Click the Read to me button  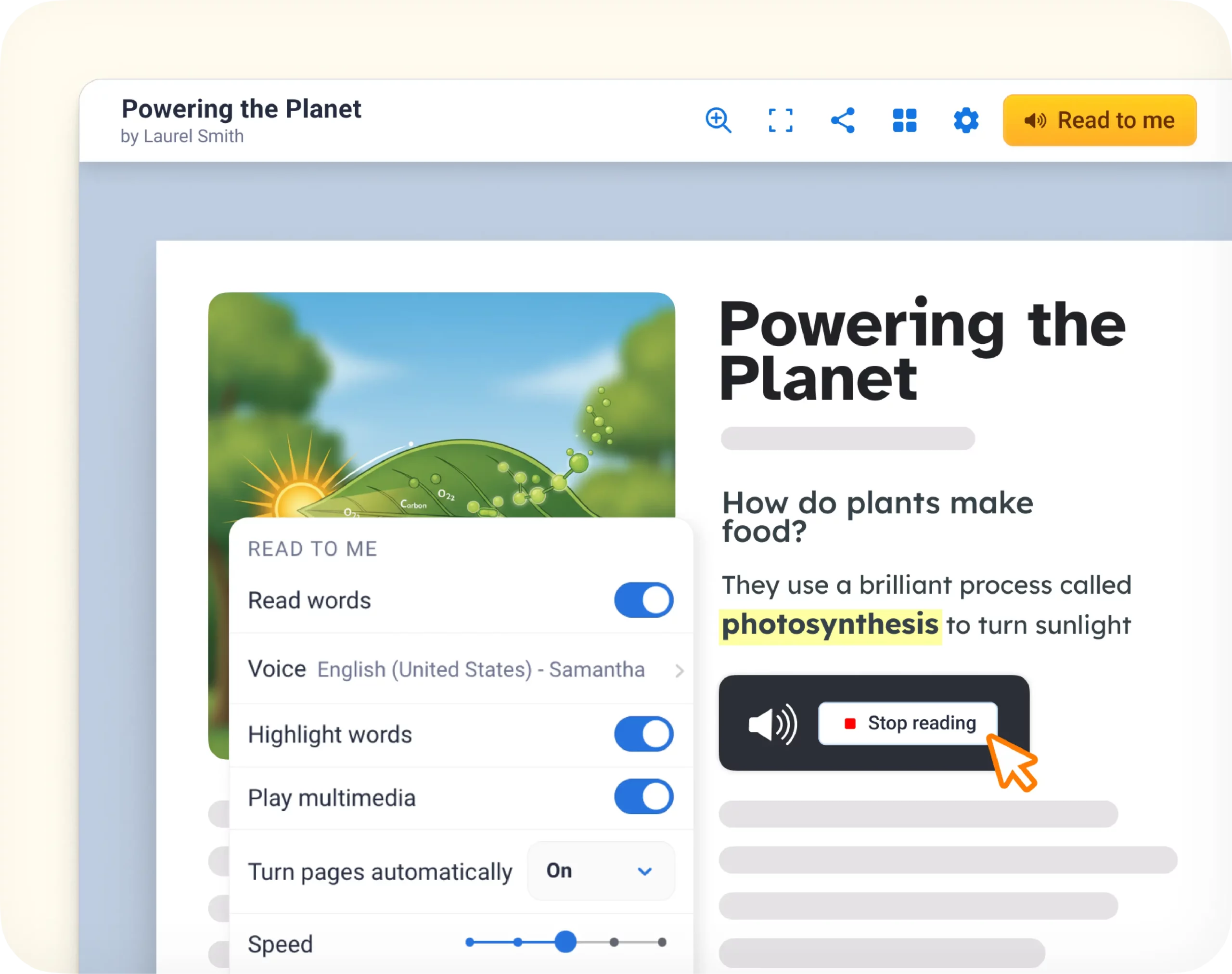coord(1099,120)
